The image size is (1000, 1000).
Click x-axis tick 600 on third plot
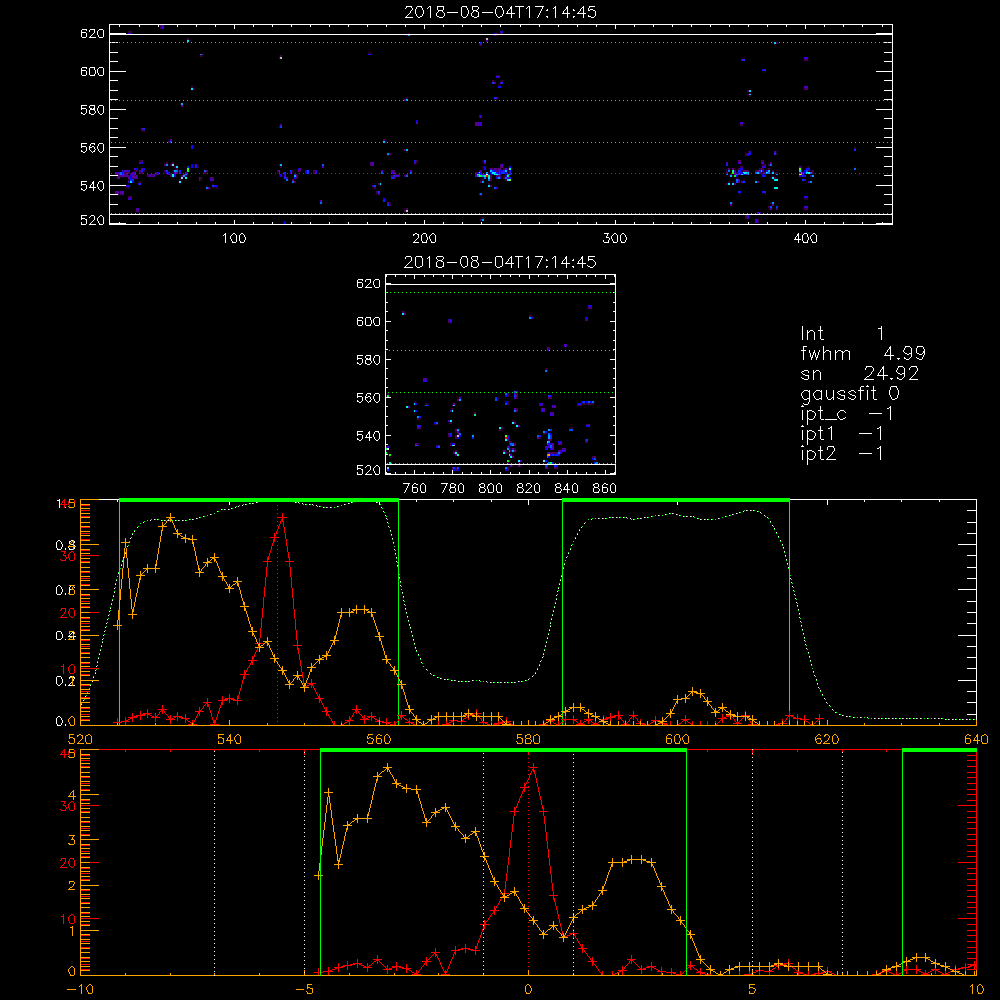point(677,739)
